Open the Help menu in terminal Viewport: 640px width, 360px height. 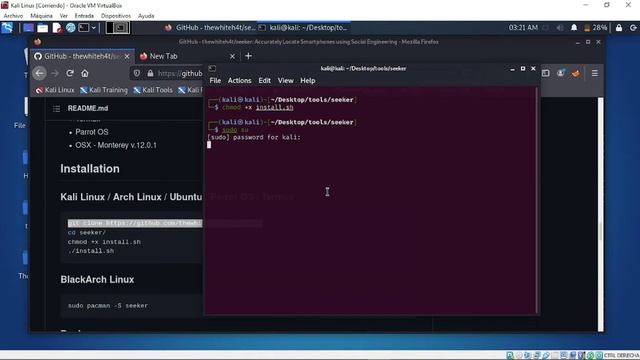[x=308, y=80]
